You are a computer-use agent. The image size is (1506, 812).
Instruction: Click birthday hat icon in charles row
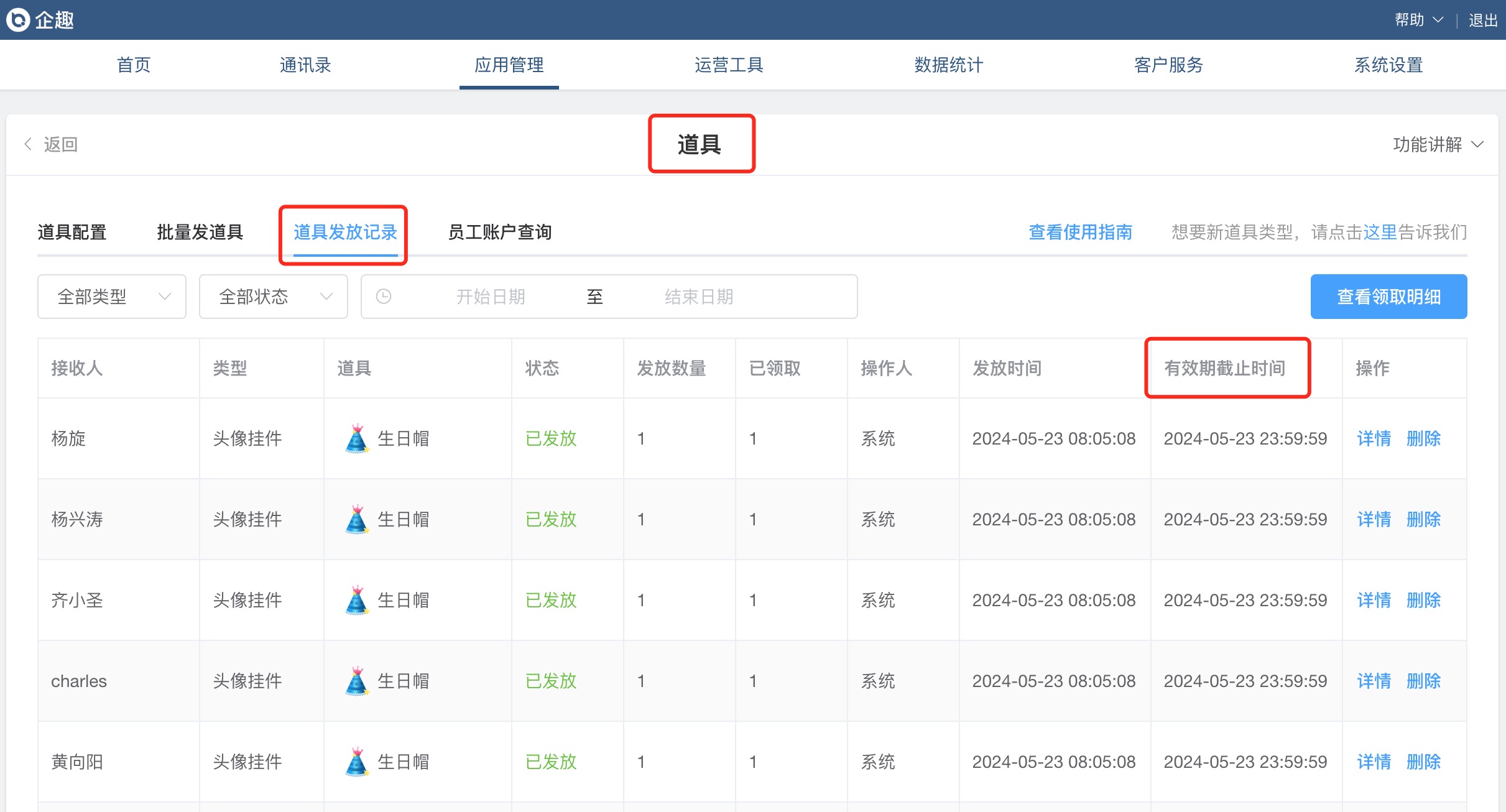pos(357,681)
